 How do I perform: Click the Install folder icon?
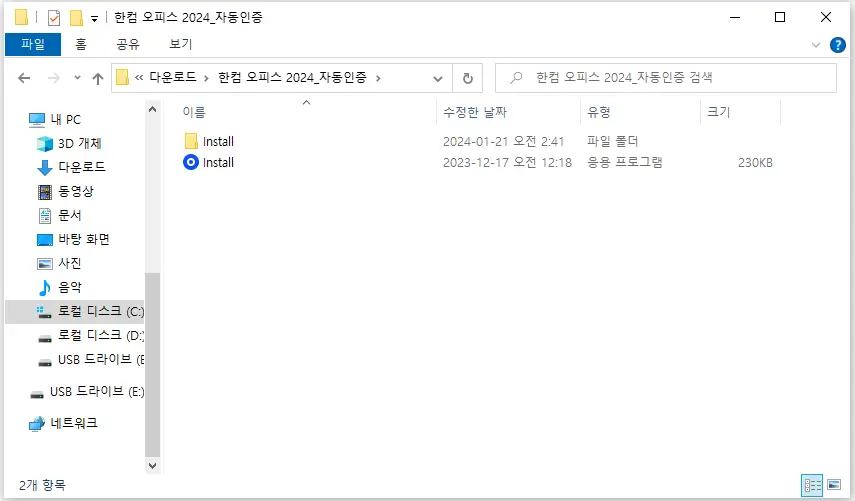pos(191,142)
